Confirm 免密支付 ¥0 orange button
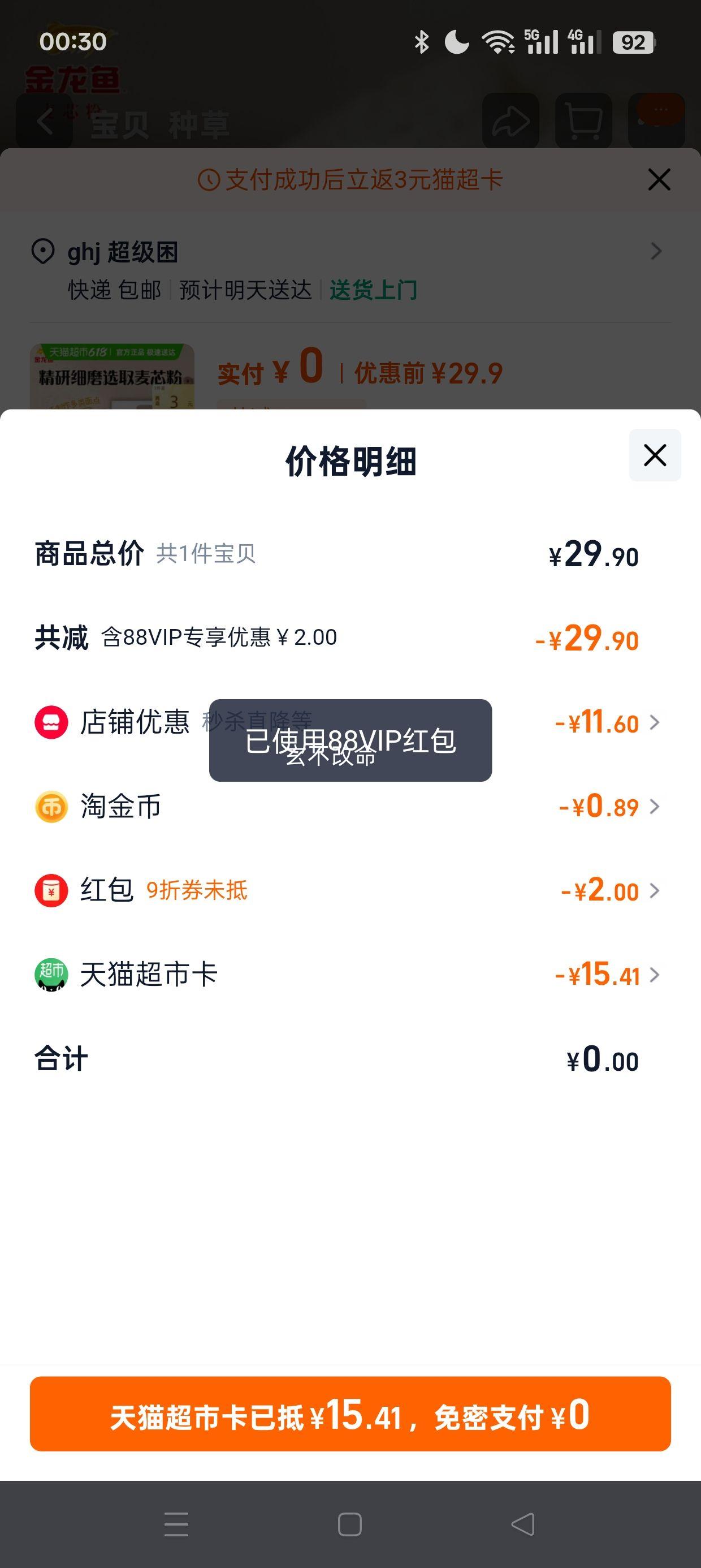 (x=350, y=1414)
